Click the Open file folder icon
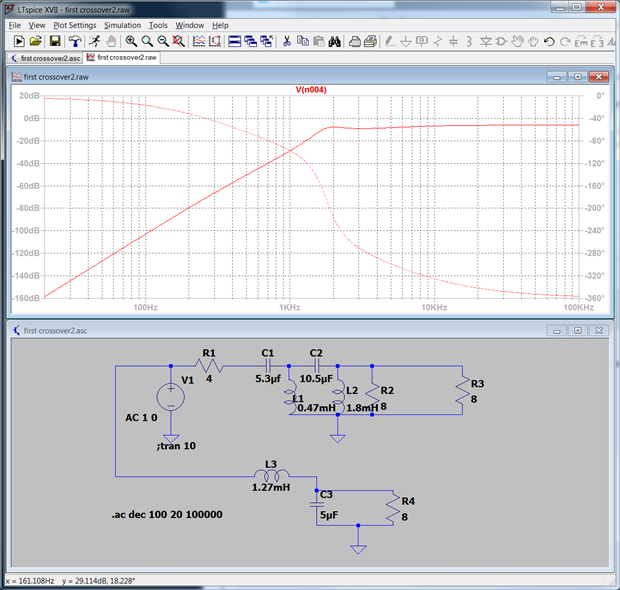This screenshot has width=620, height=590. coord(36,41)
